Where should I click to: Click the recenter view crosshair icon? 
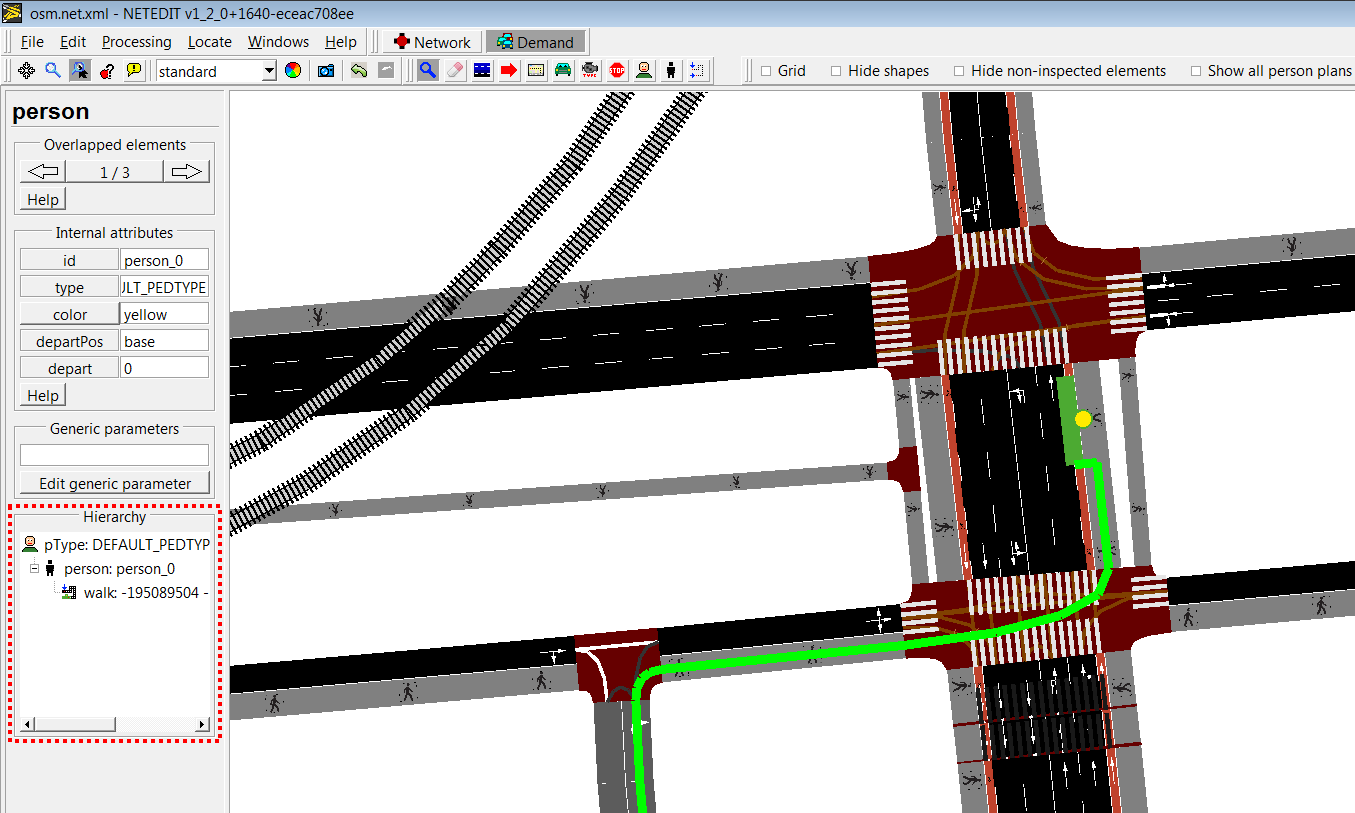26,71
